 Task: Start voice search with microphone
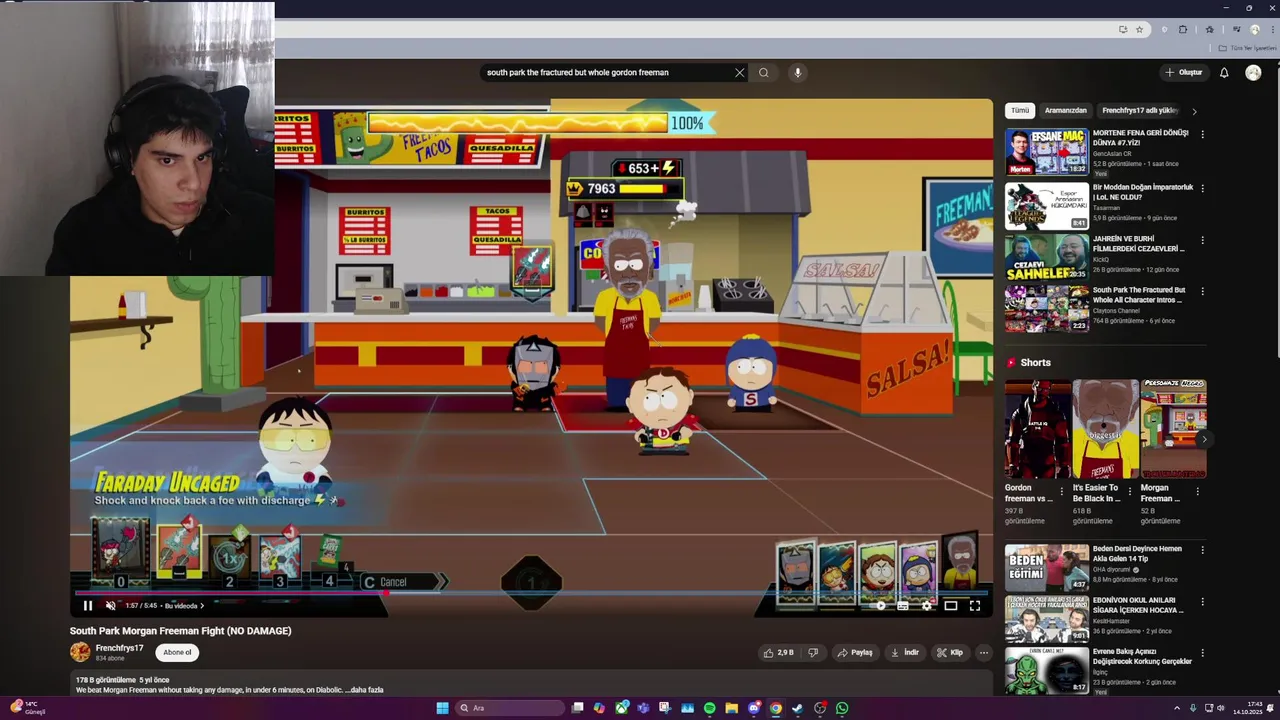point(797,72)
